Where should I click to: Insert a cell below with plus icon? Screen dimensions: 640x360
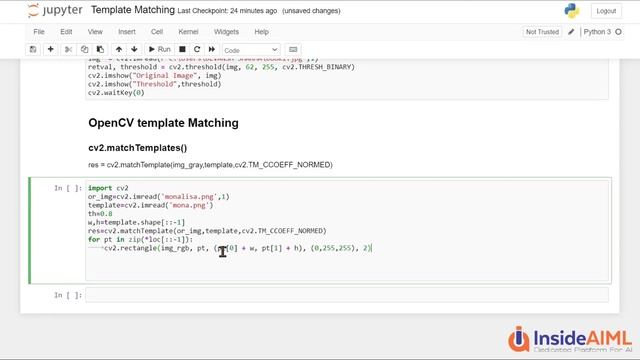click(x=51, y=49)
